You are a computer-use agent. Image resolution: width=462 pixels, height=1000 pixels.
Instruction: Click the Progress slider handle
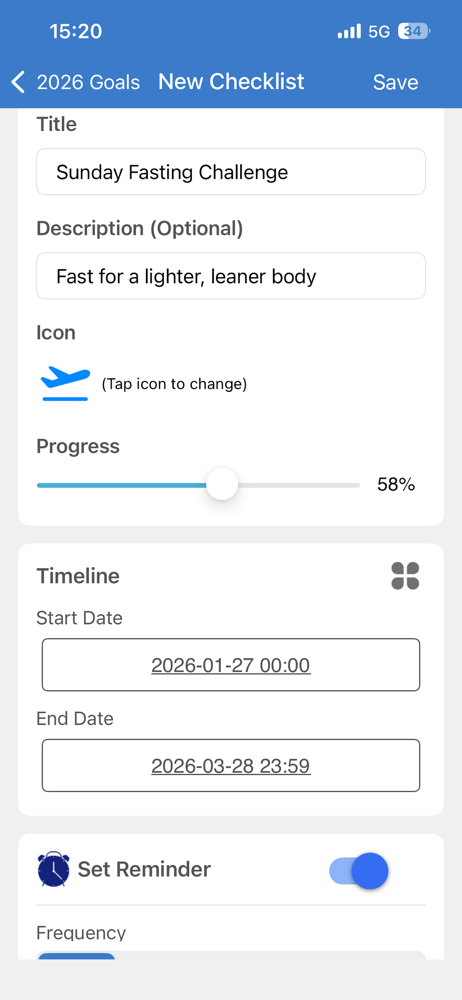[x=222, y=485]
